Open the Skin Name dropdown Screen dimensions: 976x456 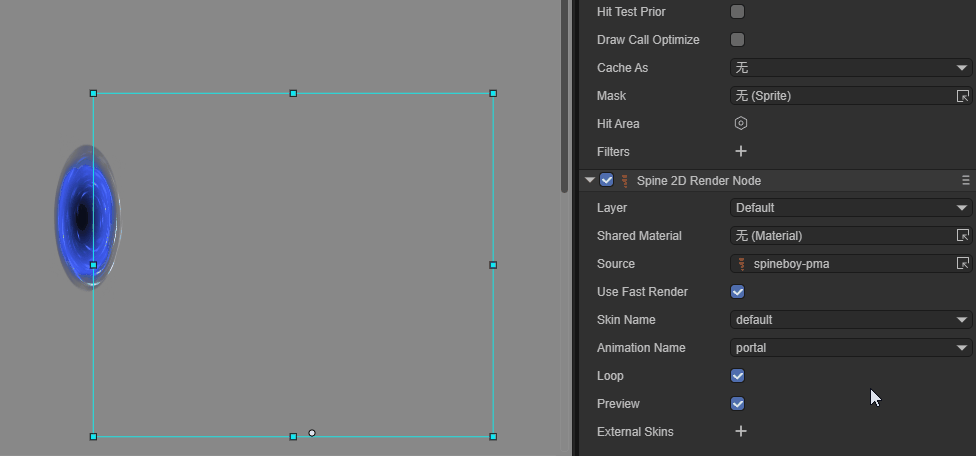851,320
